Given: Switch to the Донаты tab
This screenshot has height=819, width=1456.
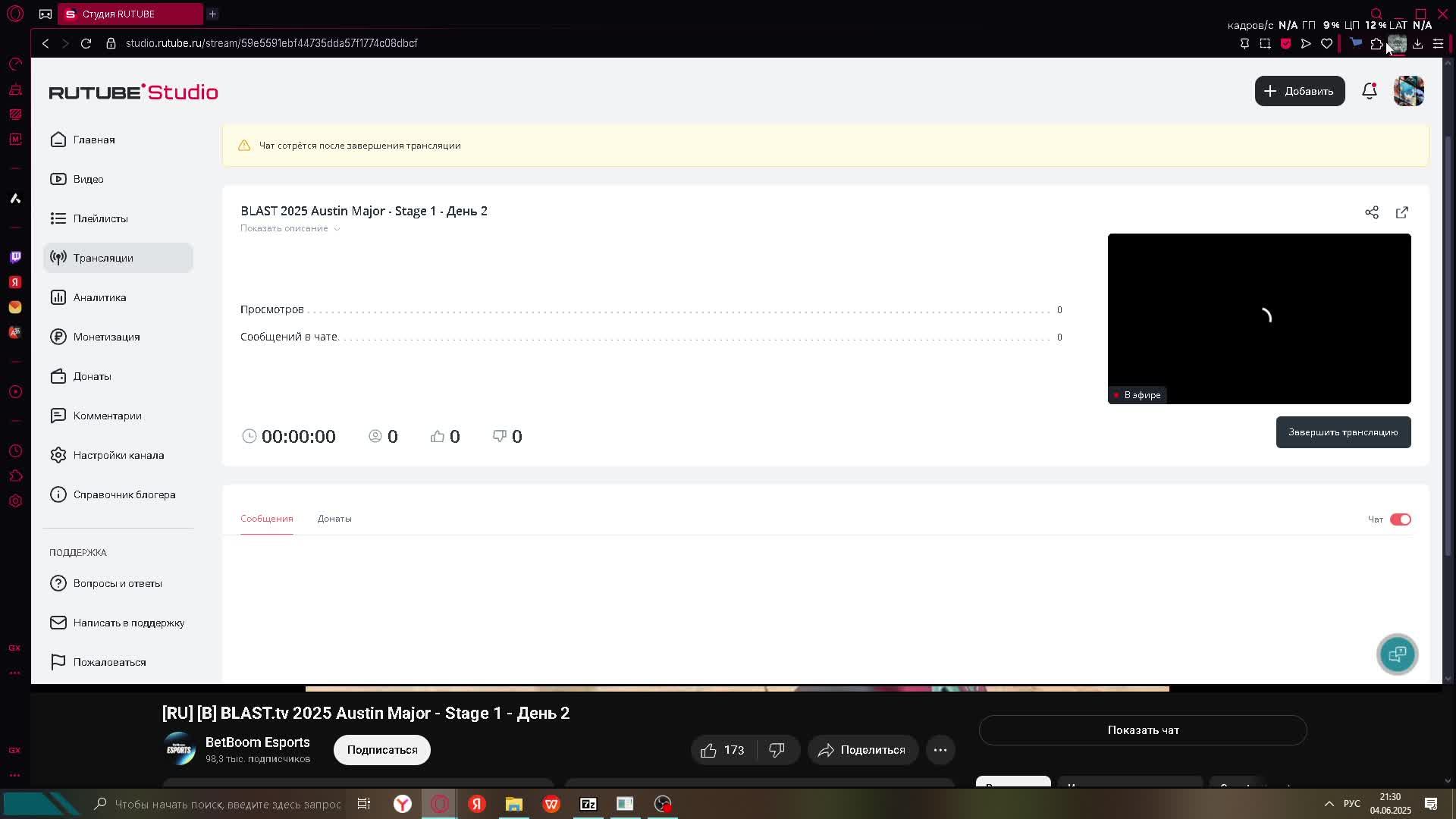Looking at the screenshot, I should (334, 519).
